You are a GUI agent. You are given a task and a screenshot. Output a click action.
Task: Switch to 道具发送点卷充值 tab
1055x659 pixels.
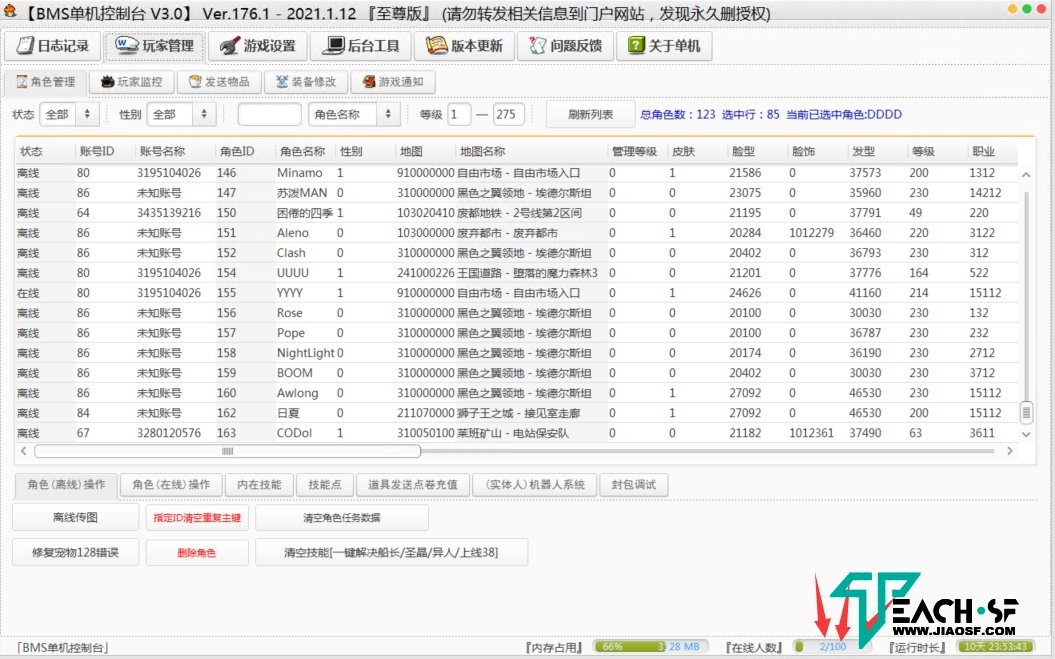point(412,485)
